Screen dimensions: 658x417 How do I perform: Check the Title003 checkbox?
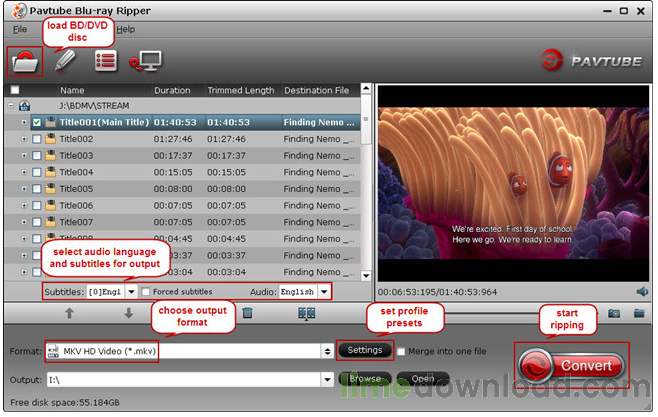pos(37,156)
